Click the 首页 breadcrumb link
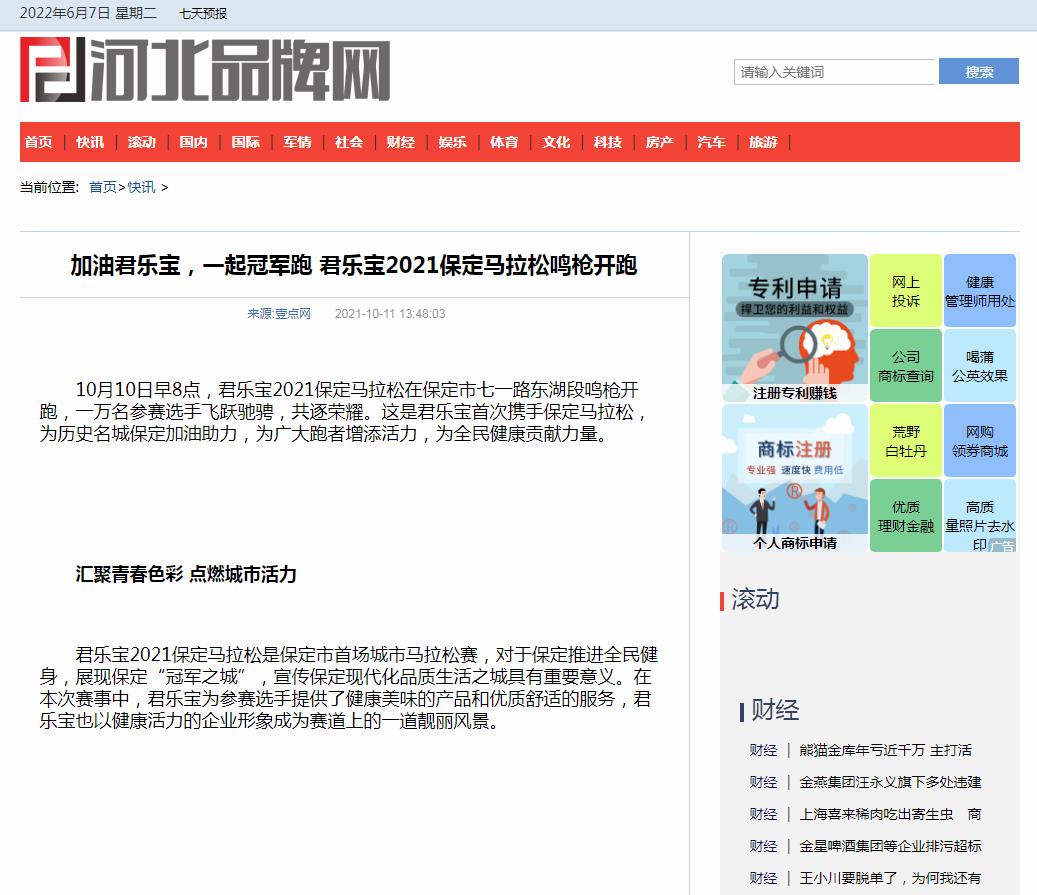 coord(103,187)
